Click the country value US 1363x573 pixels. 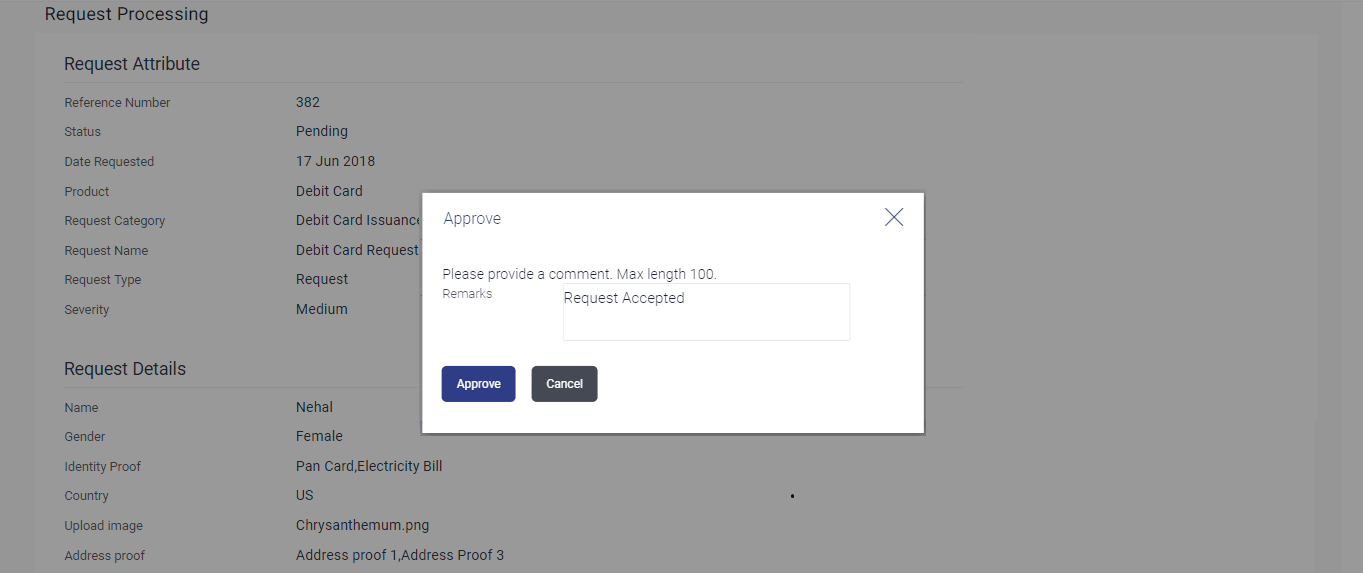click(x=305, y=495)
